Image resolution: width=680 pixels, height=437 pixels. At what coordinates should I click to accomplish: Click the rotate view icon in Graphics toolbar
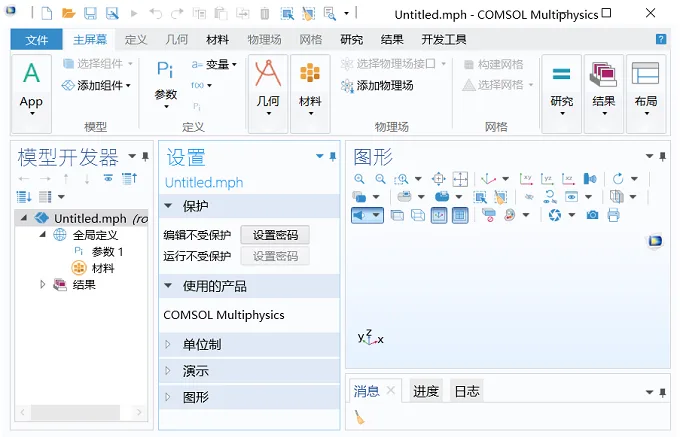tap(618, 179)
